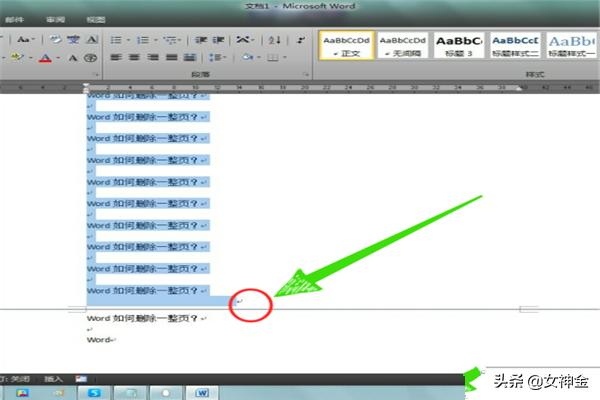
Task: Toggle 插入 (Insert) mode in status bar
Action: (54, 378)
